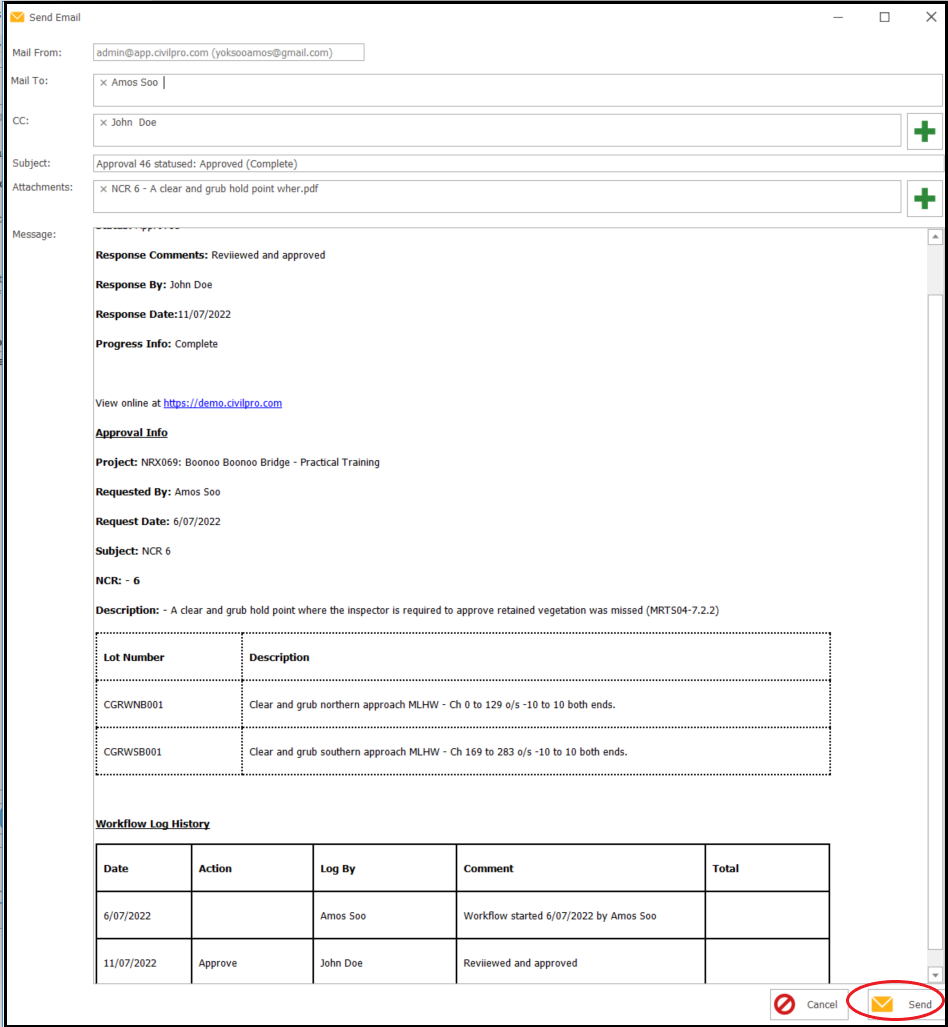This screenshot has height=1027, width=948.
Task: Remove Amos Soo from Mail To
Action: (103, 83)
